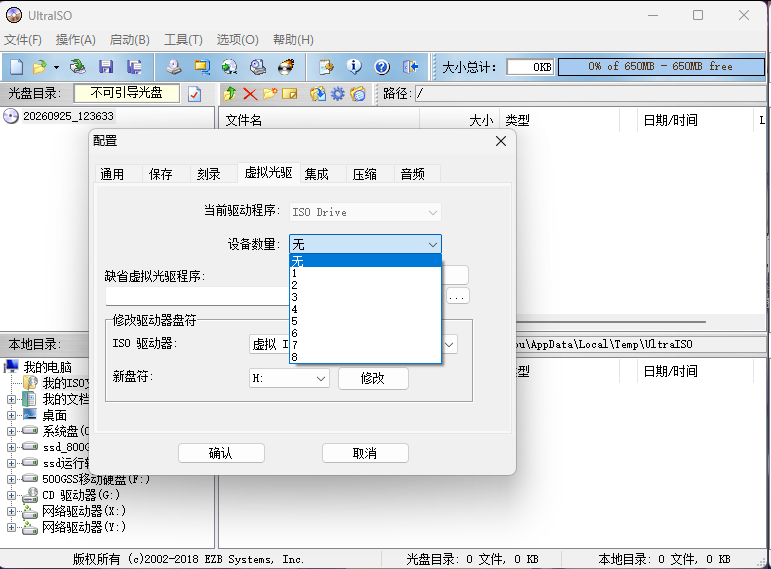Click the 0% of 650MB capacity bar

pyautogui.click(x=661, y=66)
